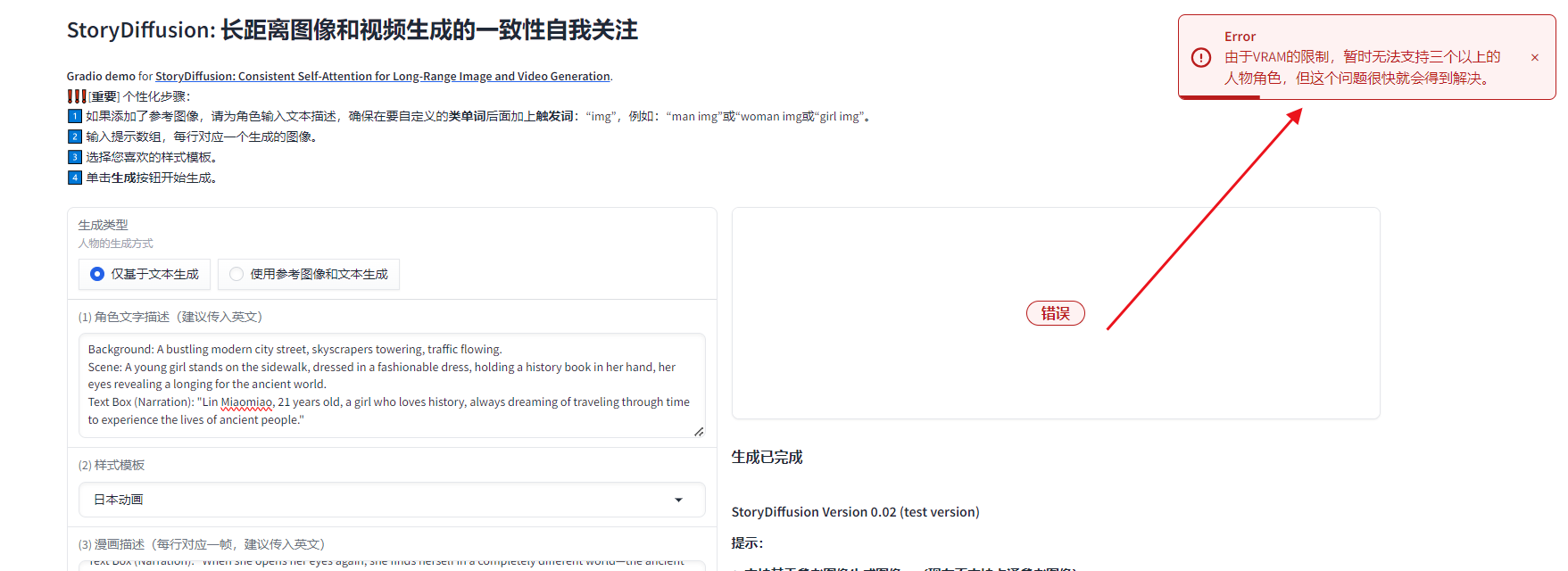This screenshot has height=571, width=1568.
Task: Click the 错误 label in output panel
Action: (x=1056, y=313)
